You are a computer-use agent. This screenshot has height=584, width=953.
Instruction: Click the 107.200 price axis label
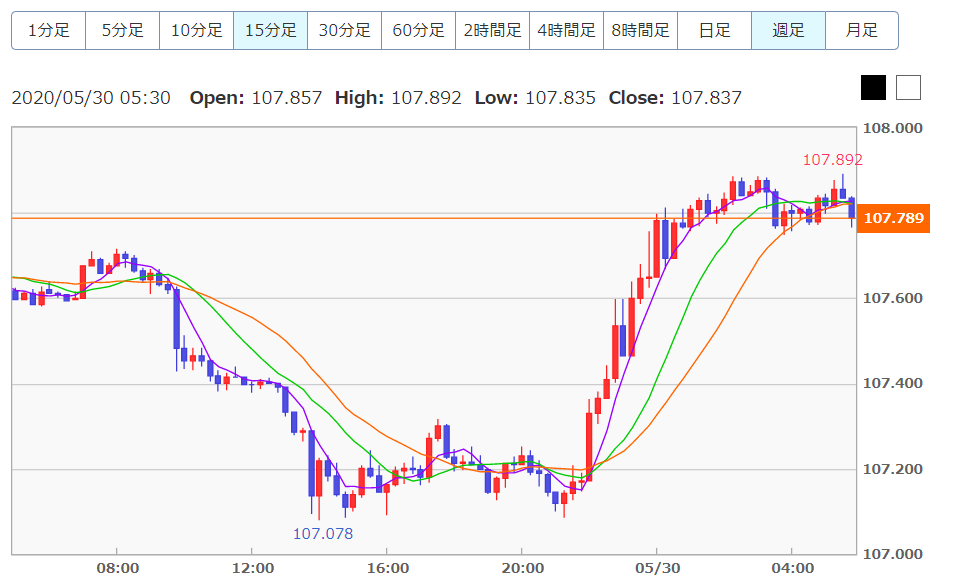click(893, 469)
